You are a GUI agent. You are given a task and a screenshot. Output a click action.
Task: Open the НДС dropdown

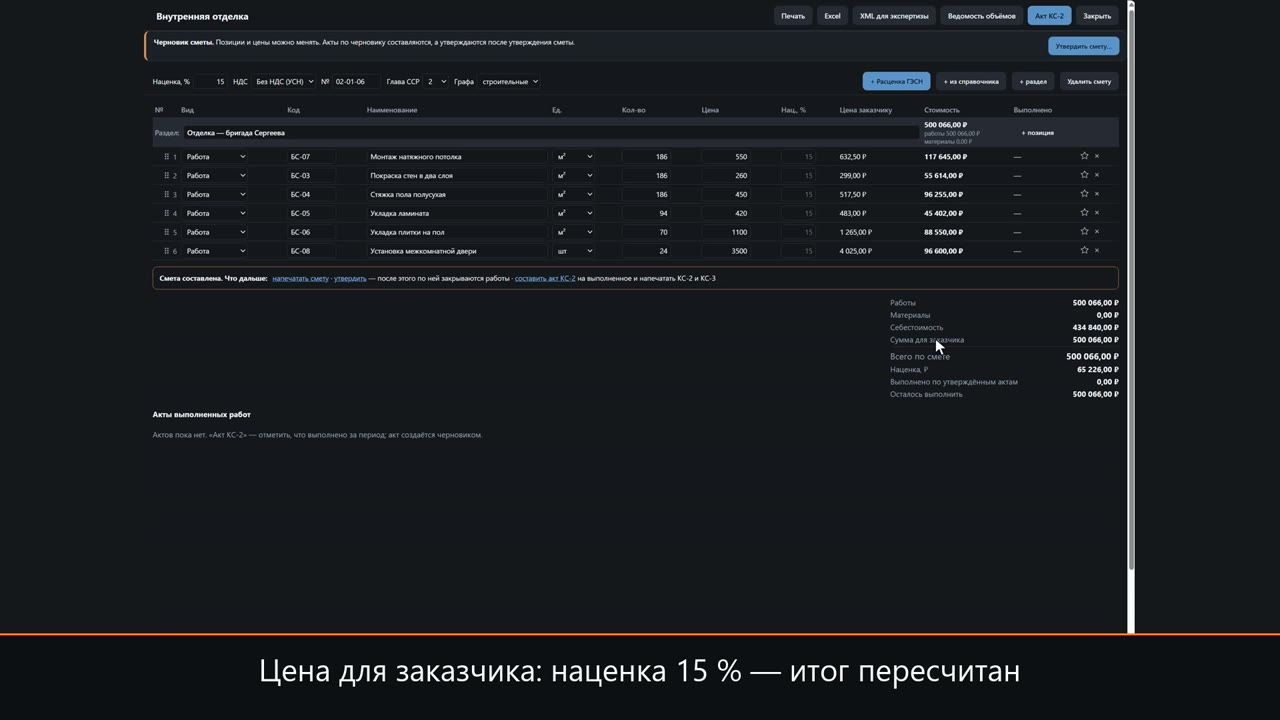284,82
